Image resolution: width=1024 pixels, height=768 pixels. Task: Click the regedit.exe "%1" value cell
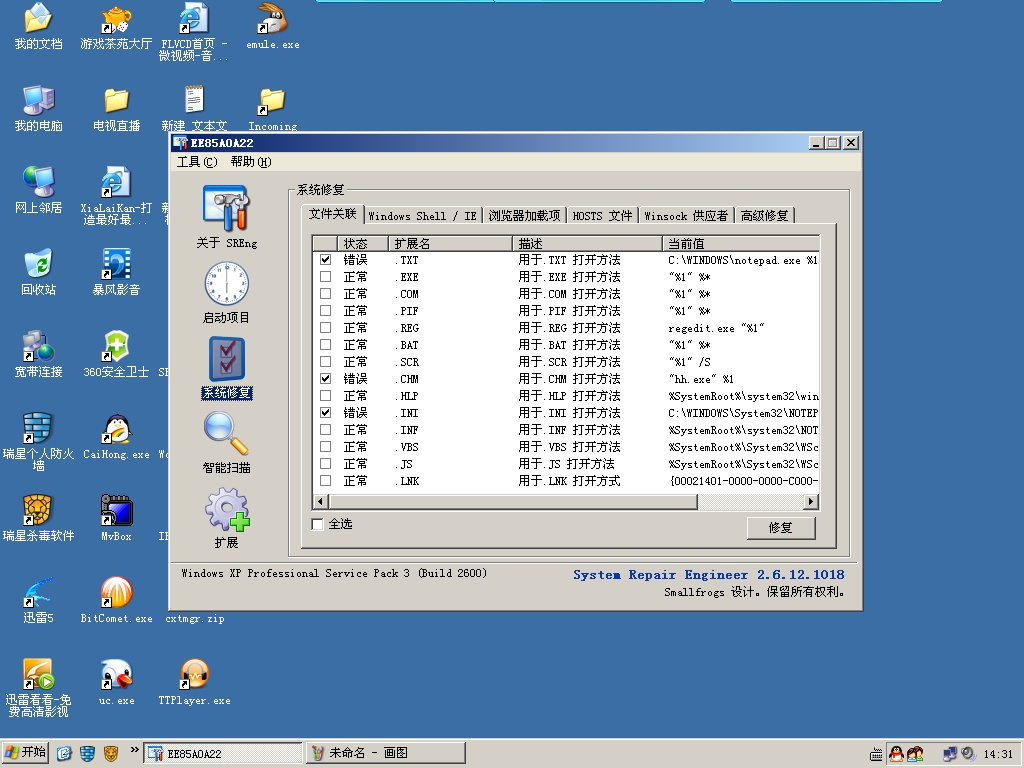tap(716, 328)
